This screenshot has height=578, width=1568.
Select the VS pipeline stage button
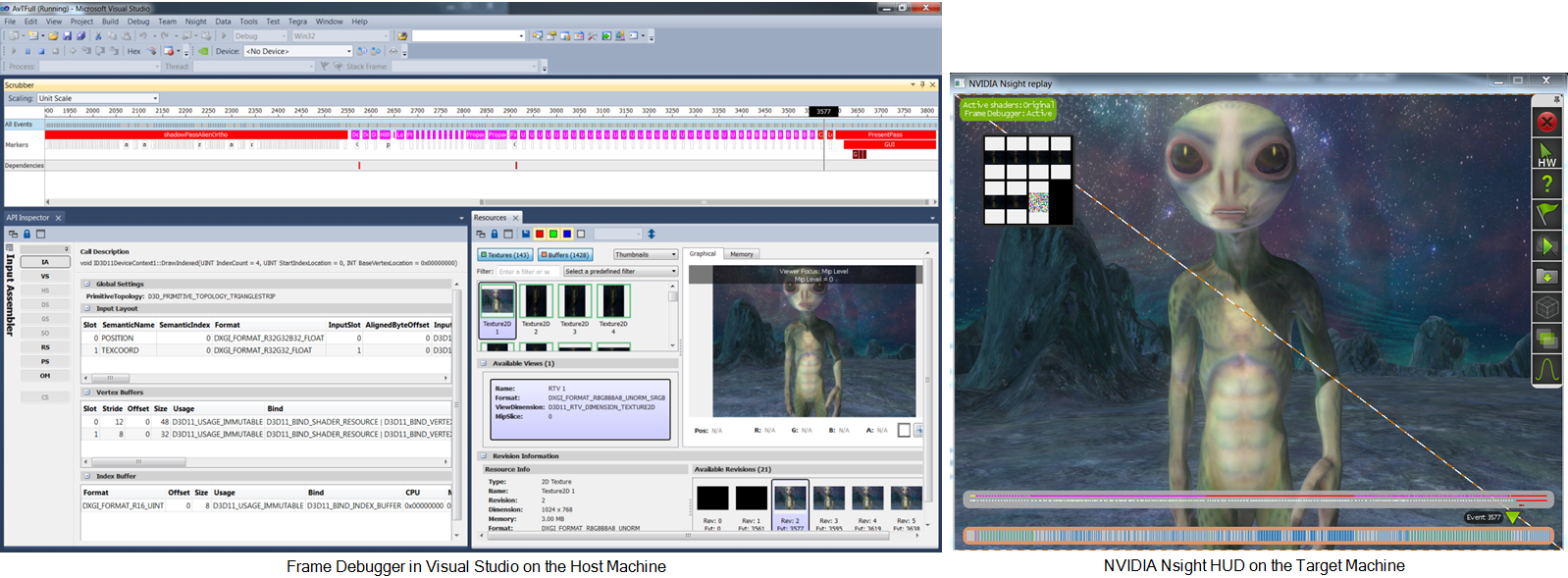pos(45,277)
